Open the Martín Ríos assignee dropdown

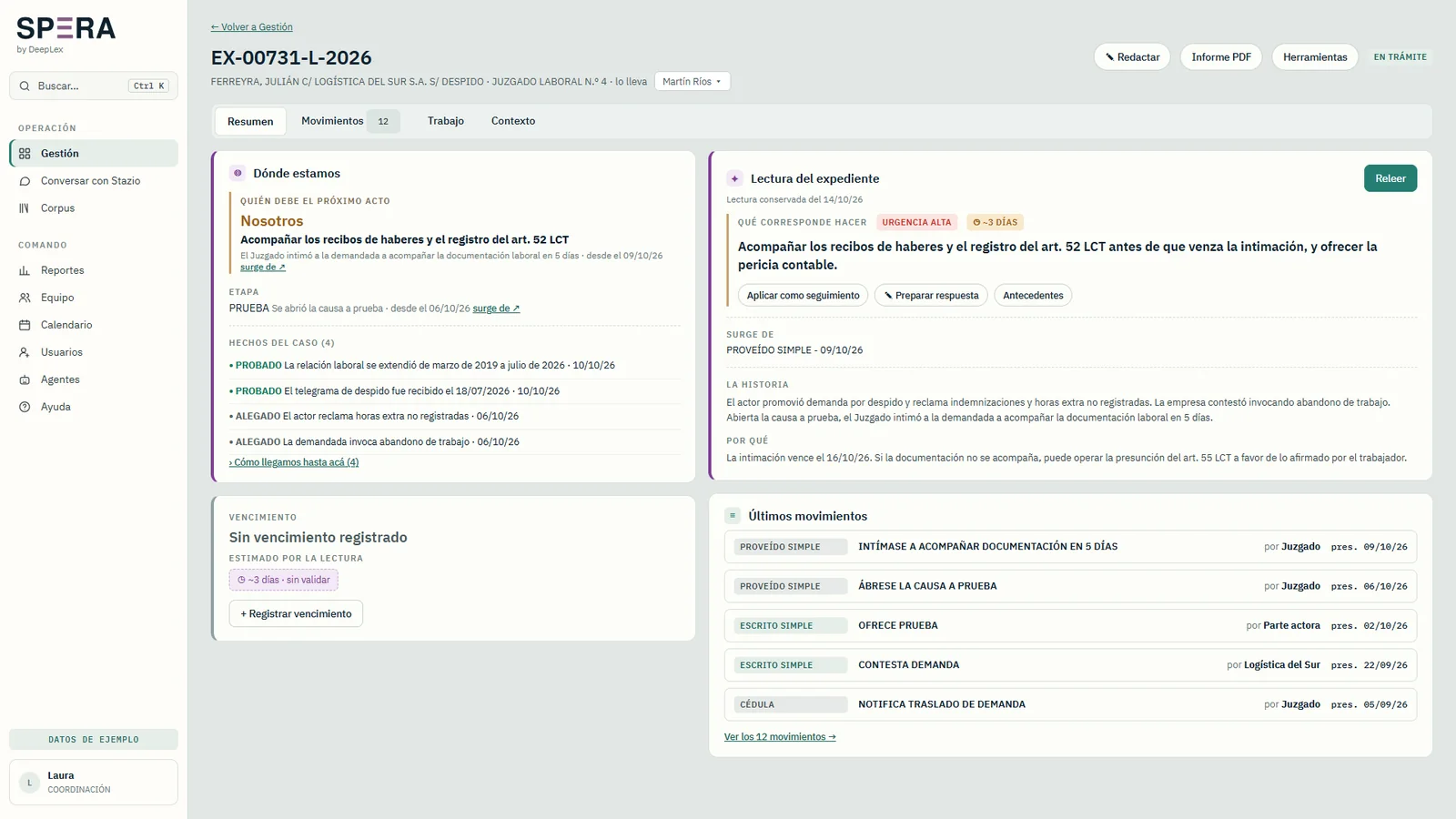[692, 82]
